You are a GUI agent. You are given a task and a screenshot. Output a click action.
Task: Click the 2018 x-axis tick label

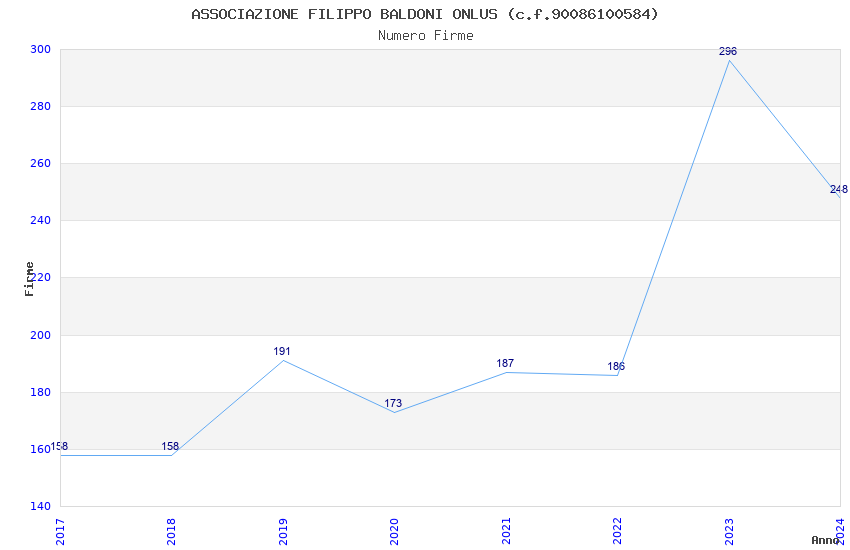tap(171, 532)
